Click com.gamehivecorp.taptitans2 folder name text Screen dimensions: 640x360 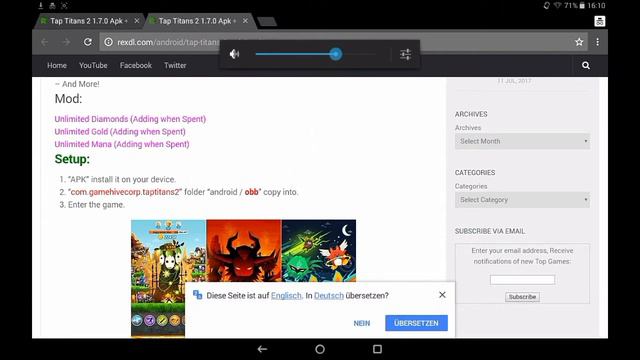pyautogui.click(x=125, y=192)
